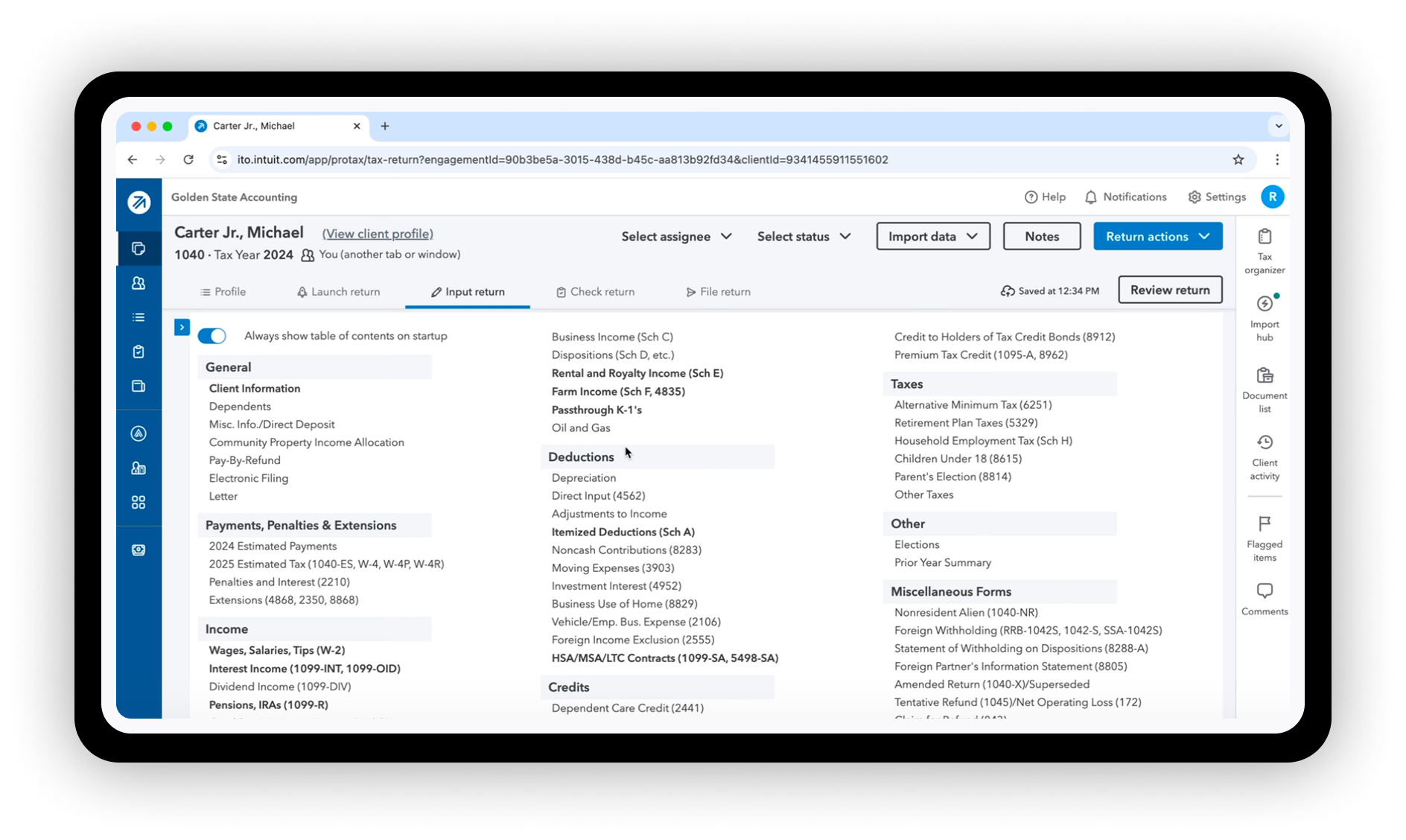Viewport: 1406px width, 840px height.
Task: Open Prior Year Summary entry
Action: coord(943,562)
